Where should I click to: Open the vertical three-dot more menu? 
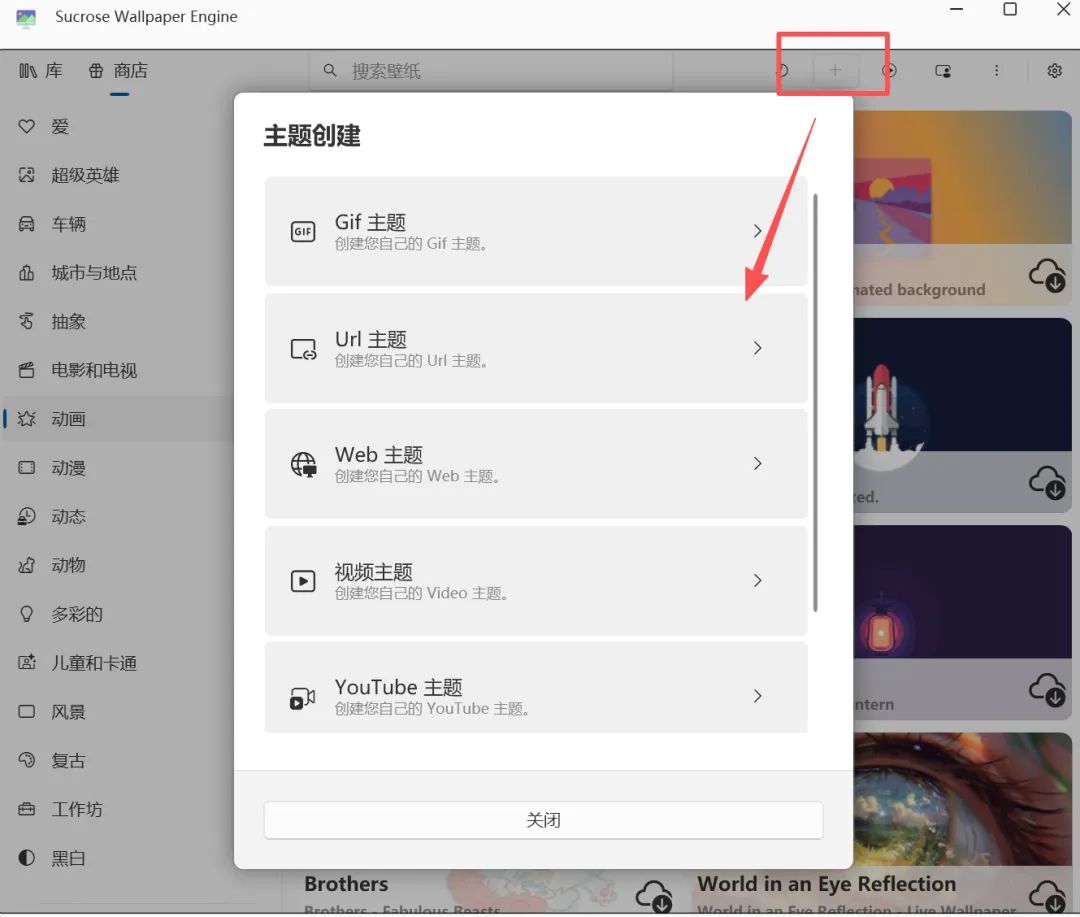(996, 70)
